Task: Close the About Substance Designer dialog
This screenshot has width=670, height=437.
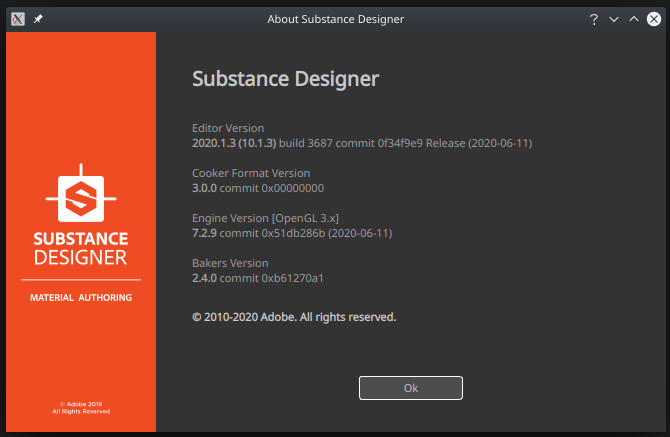Action: [x=654, y=19]
